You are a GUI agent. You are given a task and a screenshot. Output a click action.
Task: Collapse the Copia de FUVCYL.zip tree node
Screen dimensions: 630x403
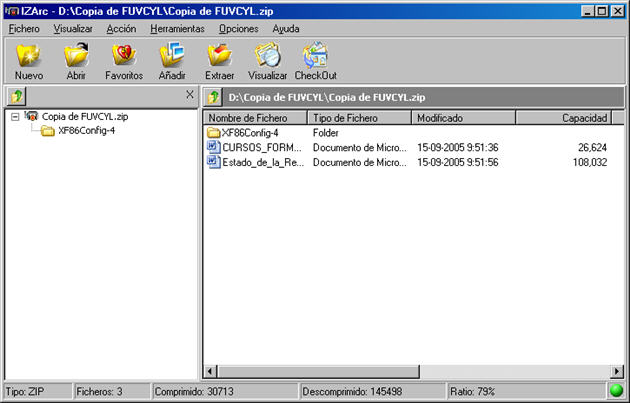point(15,117)
